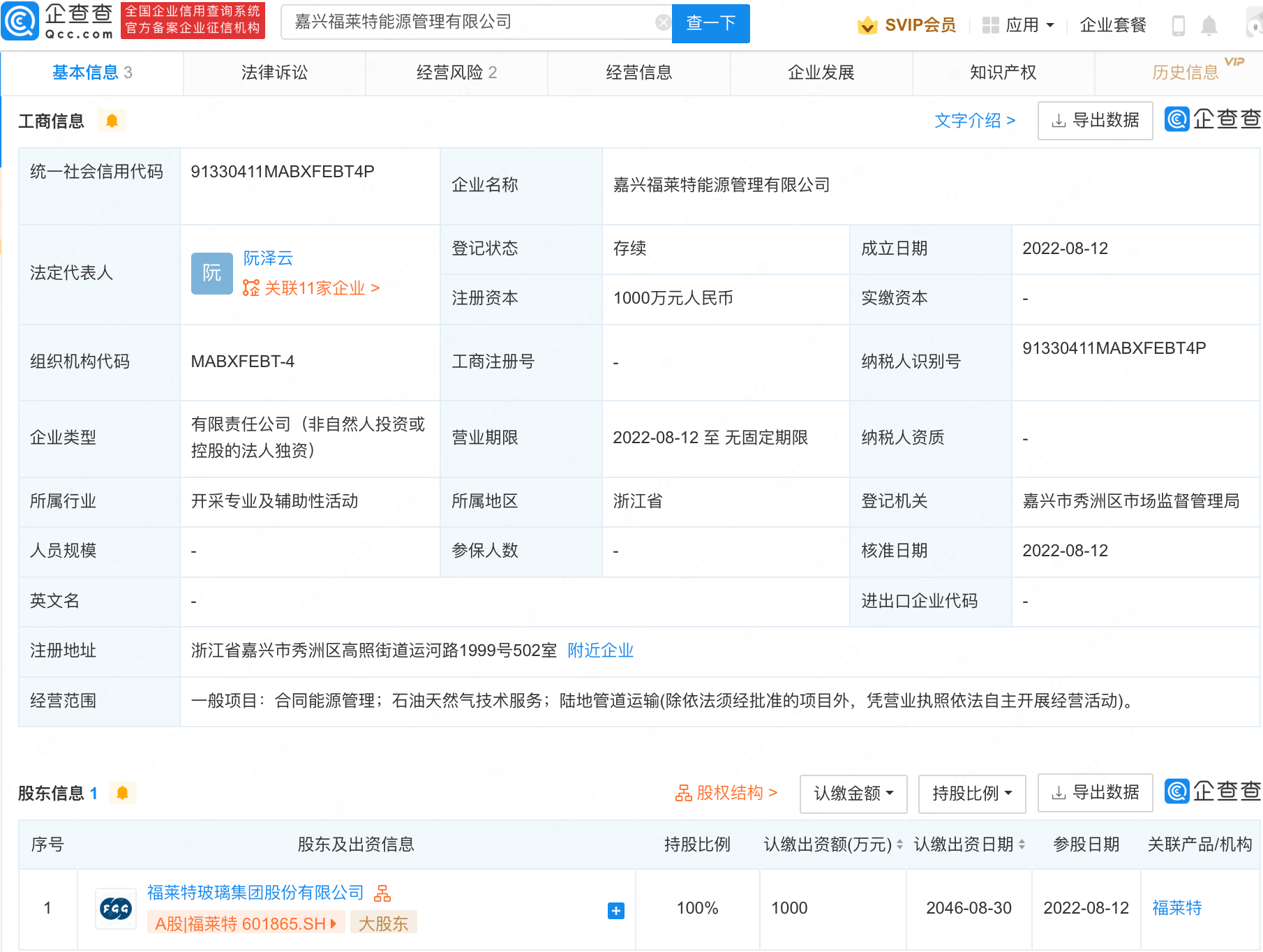Click SVIP会员 link
Viewport: 1263px width, 952px height.
[x=920, y=25]
